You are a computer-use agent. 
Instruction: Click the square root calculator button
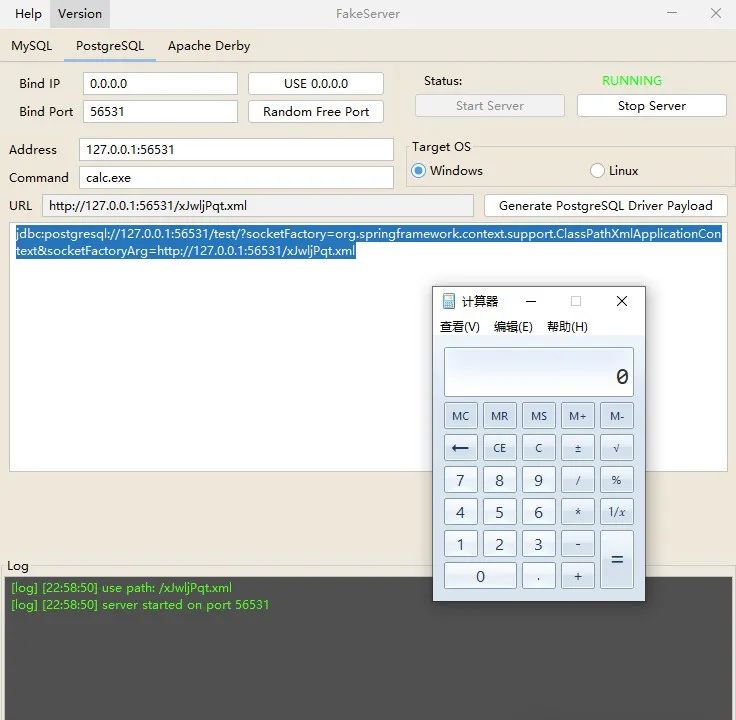[x=617, y=448]
